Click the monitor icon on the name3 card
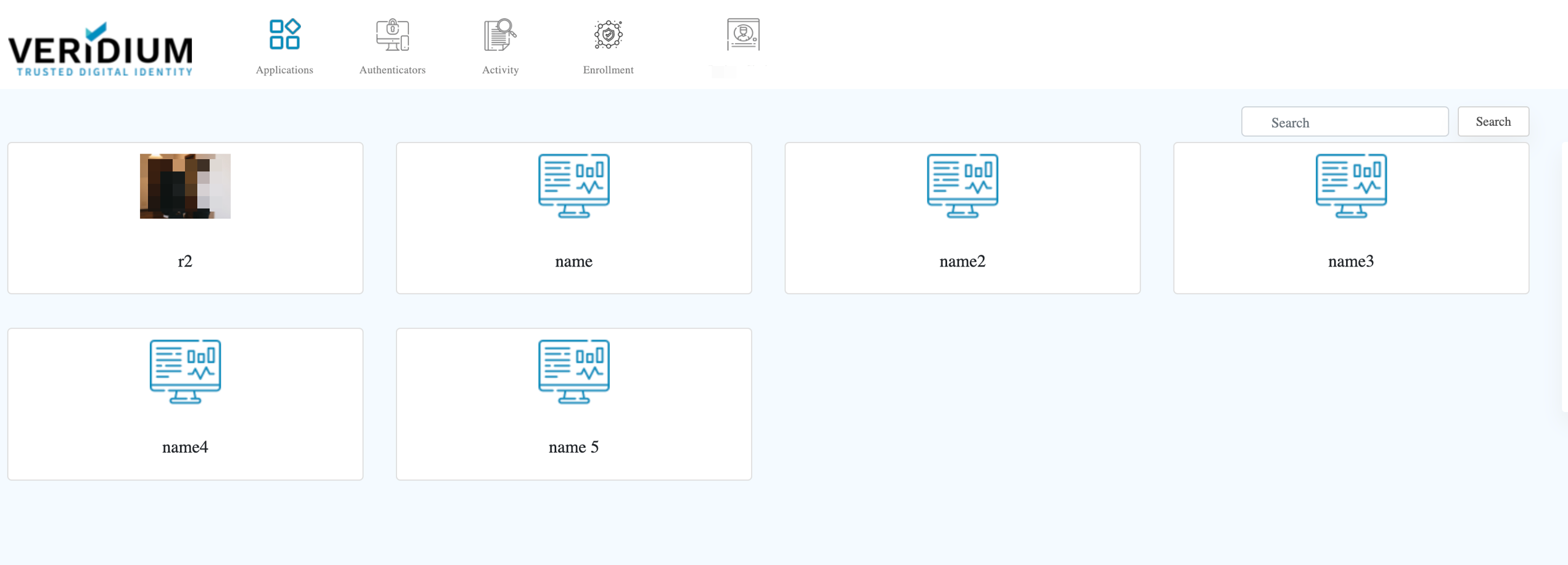 (x=1350, y=186)
